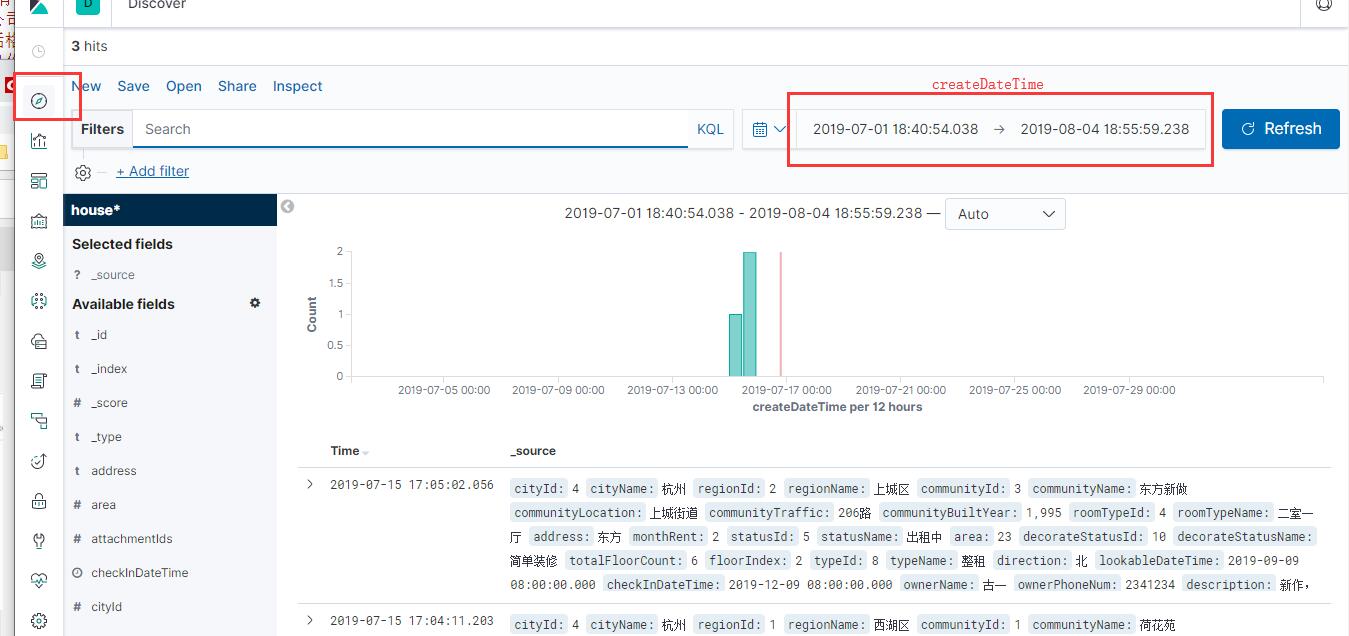Open the Dashboard app icon
Image resolution: width=1349 pixels, height=636 pixels.
click(x=39, y=181)
